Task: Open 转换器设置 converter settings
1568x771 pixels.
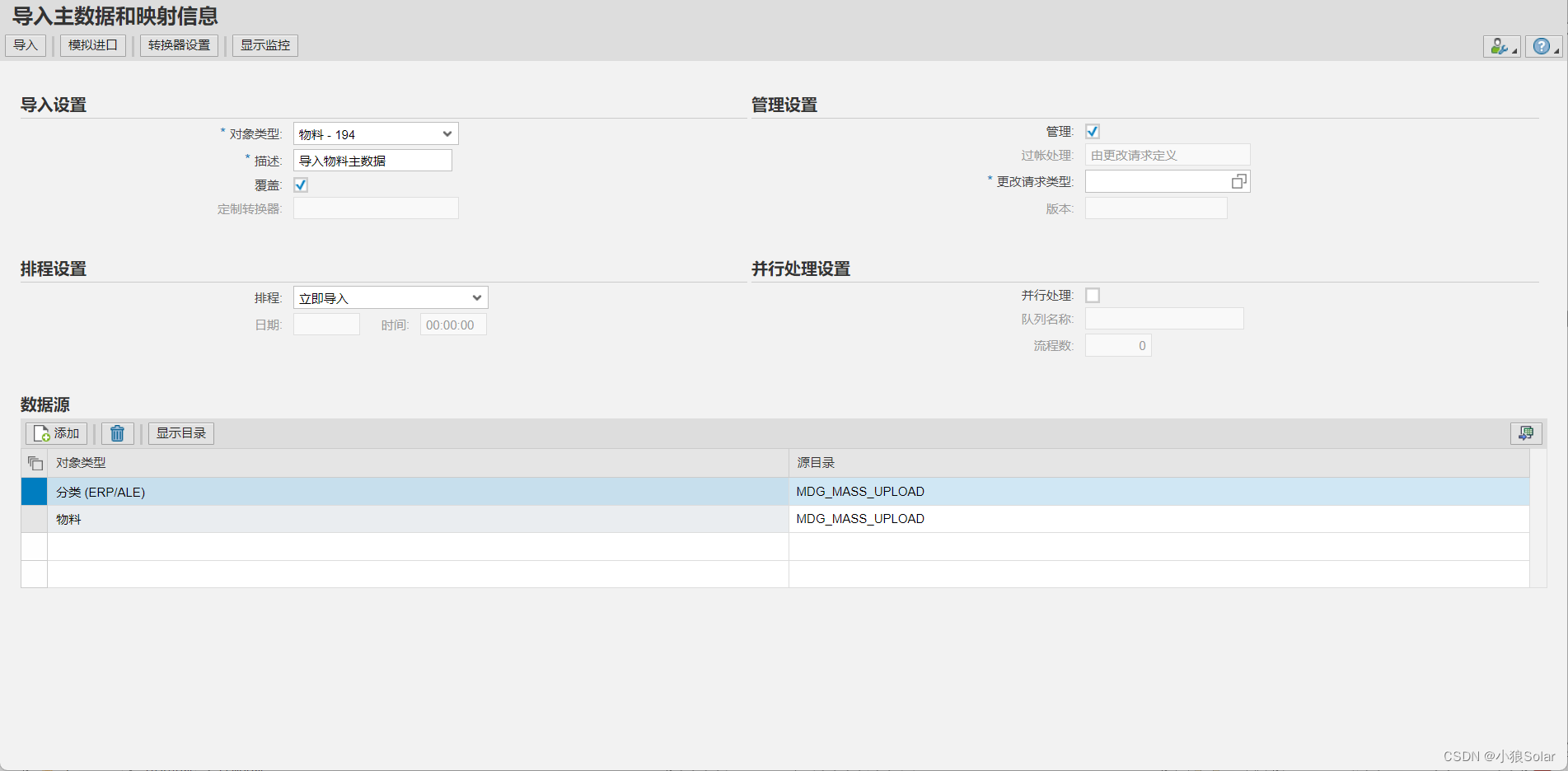Action: (180, 45)
